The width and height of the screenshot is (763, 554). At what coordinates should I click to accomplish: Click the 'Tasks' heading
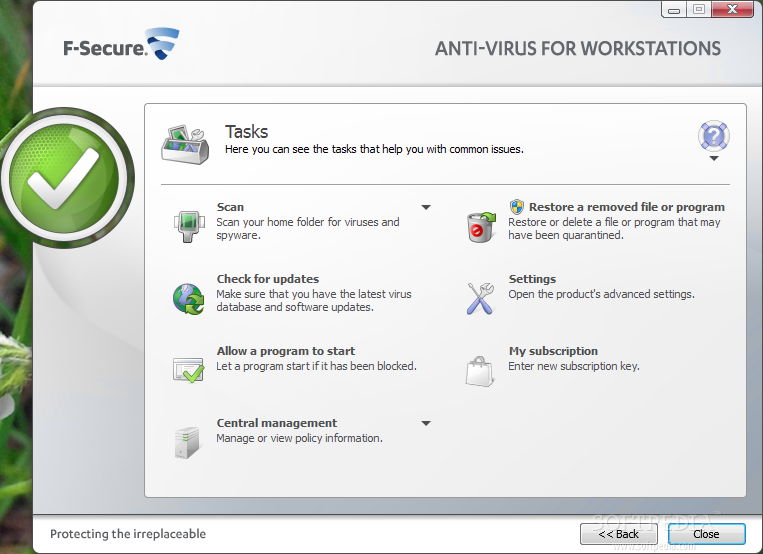(x=246, y=132)
